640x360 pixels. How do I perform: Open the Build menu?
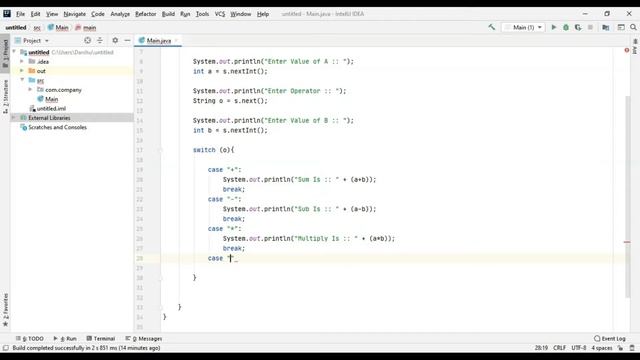(168, 14)
